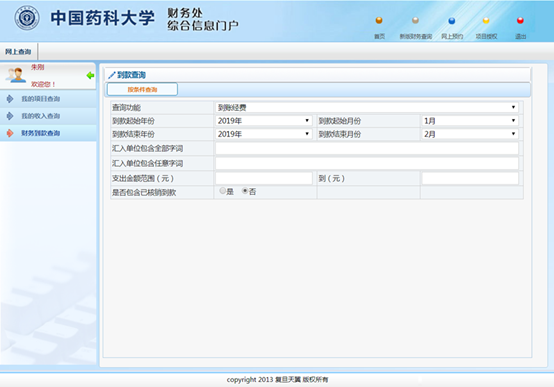554x387 pixels.
Task: Focus the 汇入单位包含任意字词 input field
Action: tap(367, 163)
